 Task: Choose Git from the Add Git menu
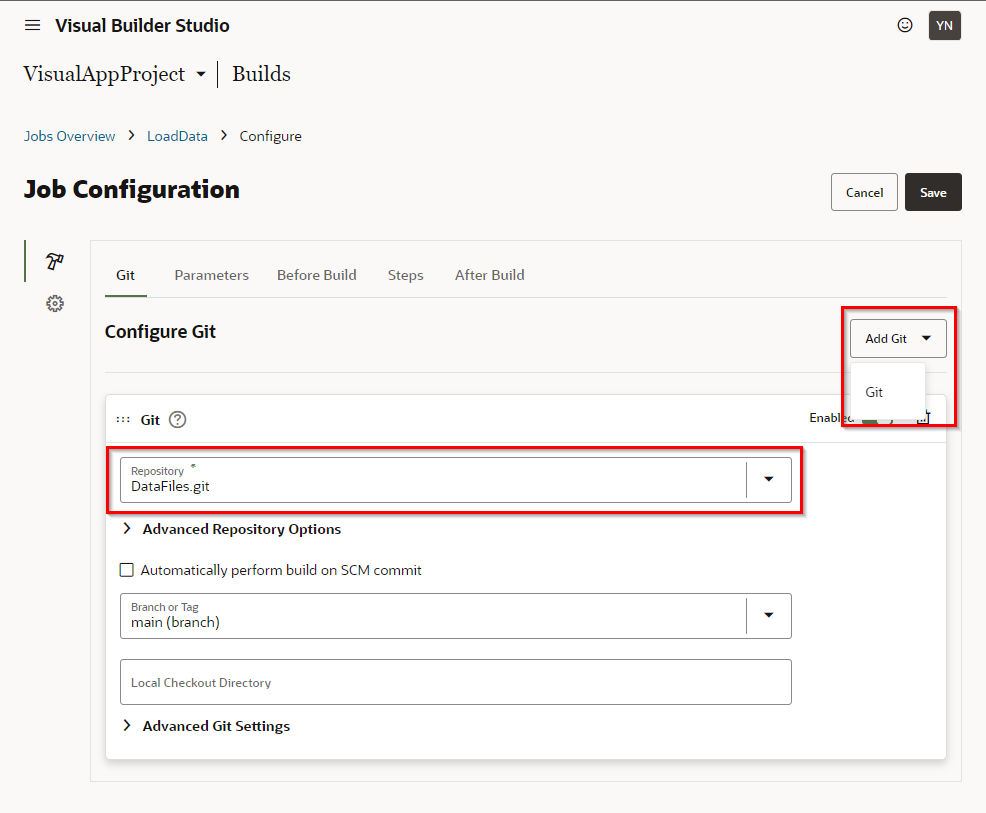pos(875,392)
